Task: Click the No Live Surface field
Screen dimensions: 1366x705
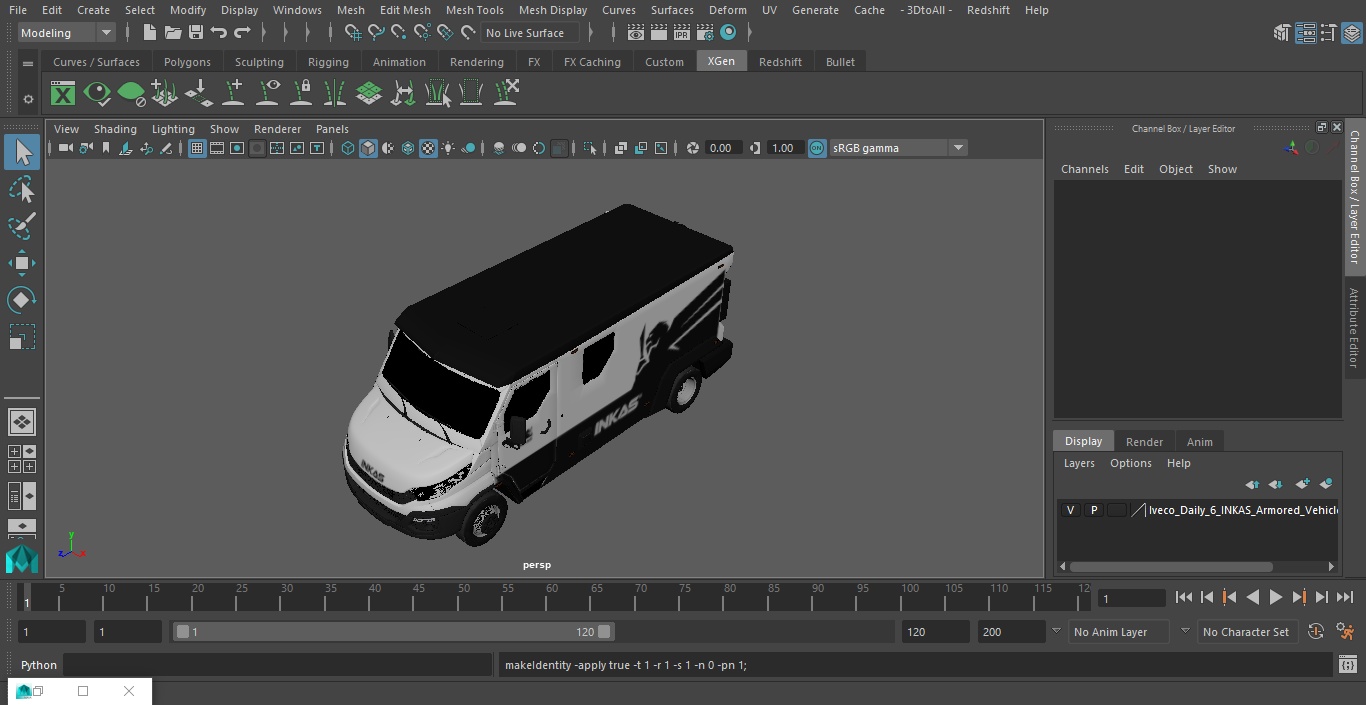Action: click(529, 33)
